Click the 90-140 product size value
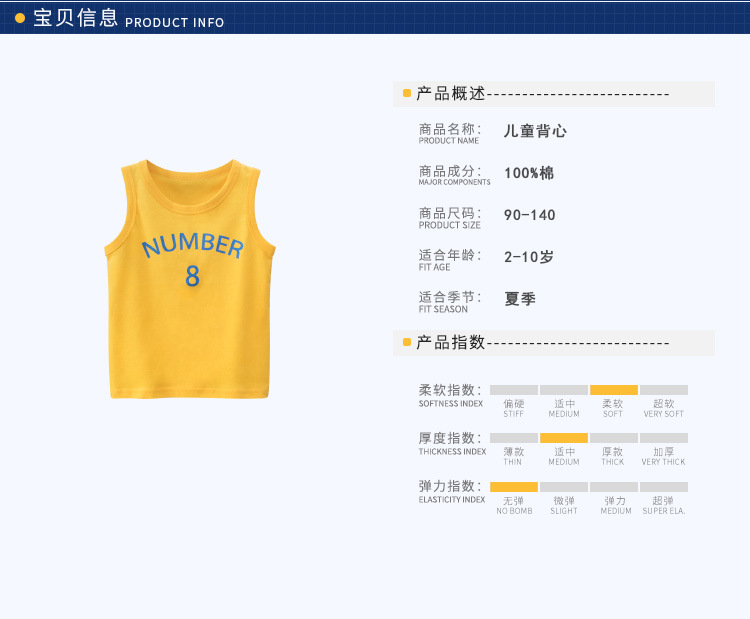Screen dimensions: 750x619 (x=529, y=215)
